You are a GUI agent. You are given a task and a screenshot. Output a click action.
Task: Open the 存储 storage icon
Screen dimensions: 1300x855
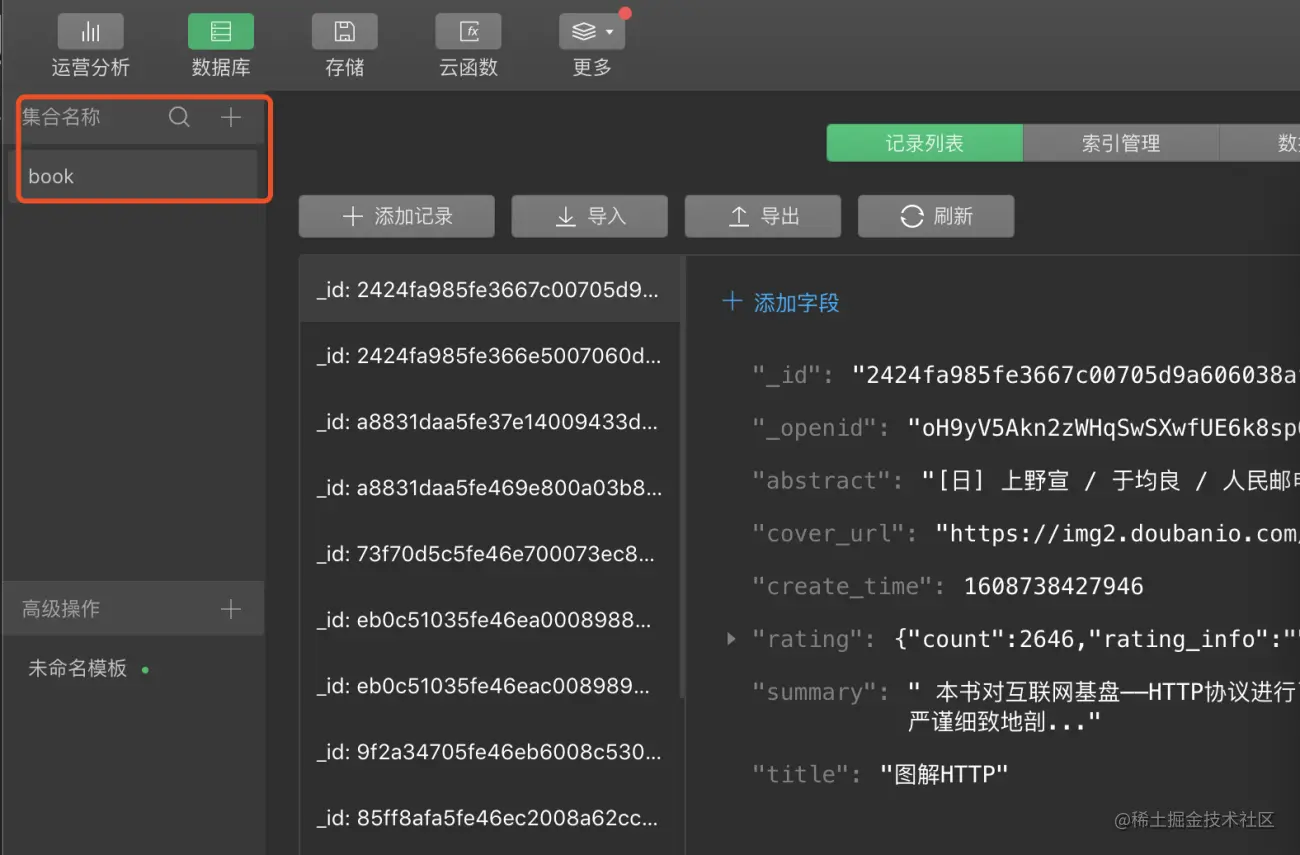click(x=345, y=32)
